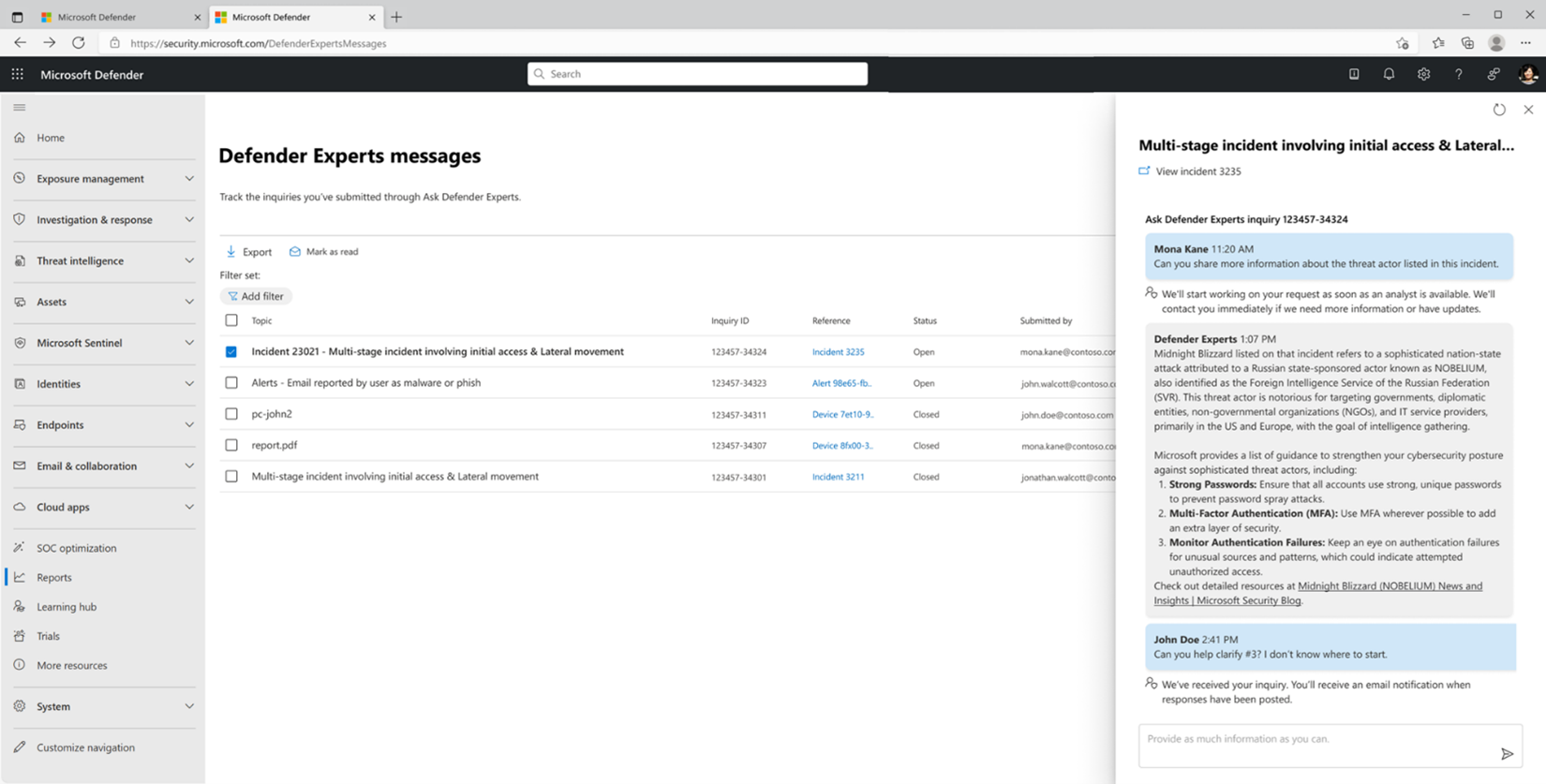This screenshot has width=1546, height=784.
Task: Expand the System section chevron
Action: 189,706
